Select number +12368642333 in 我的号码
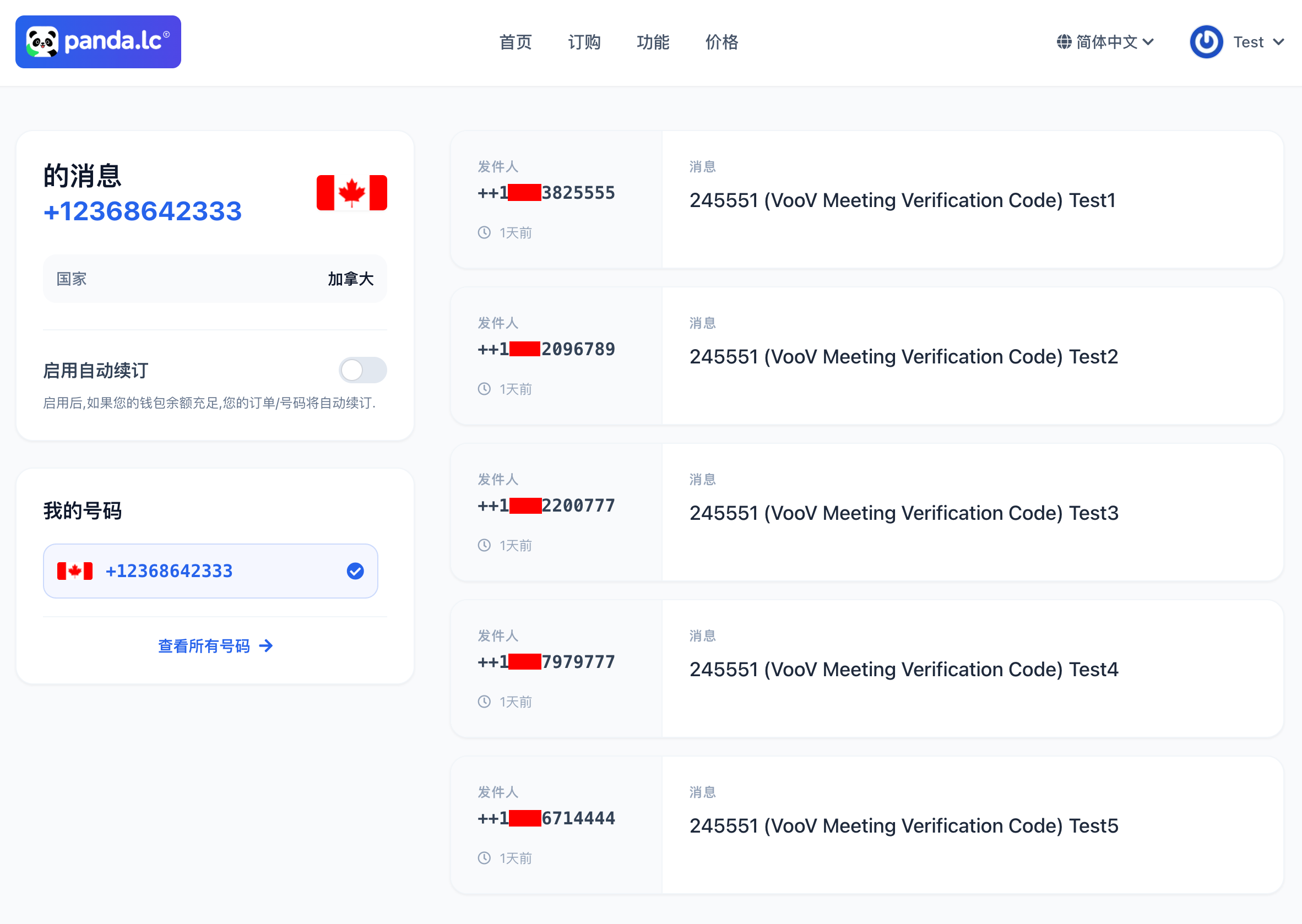The width and height of the screenshot is (1302, 924). pos(170,570)
